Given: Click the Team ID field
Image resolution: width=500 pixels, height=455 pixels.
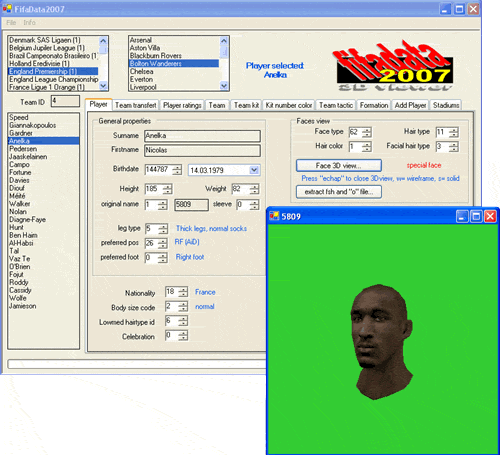Looking at the screenshot, I should pyautogui.click(x=65, y=101).
